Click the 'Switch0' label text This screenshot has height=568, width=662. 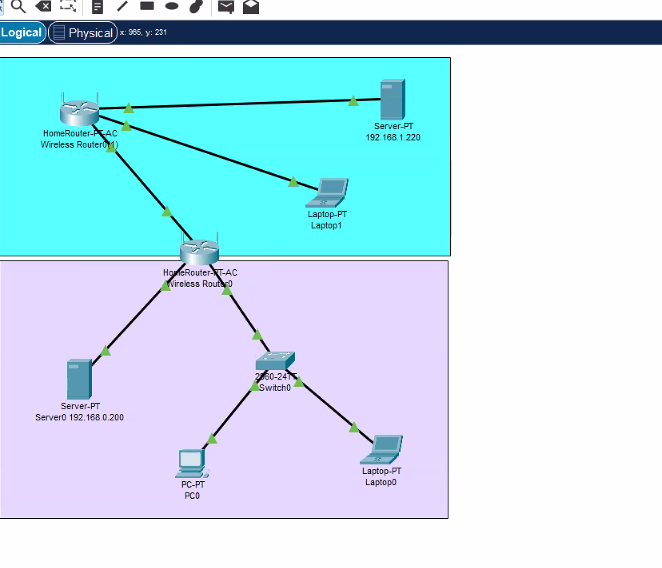click(275, 388)
